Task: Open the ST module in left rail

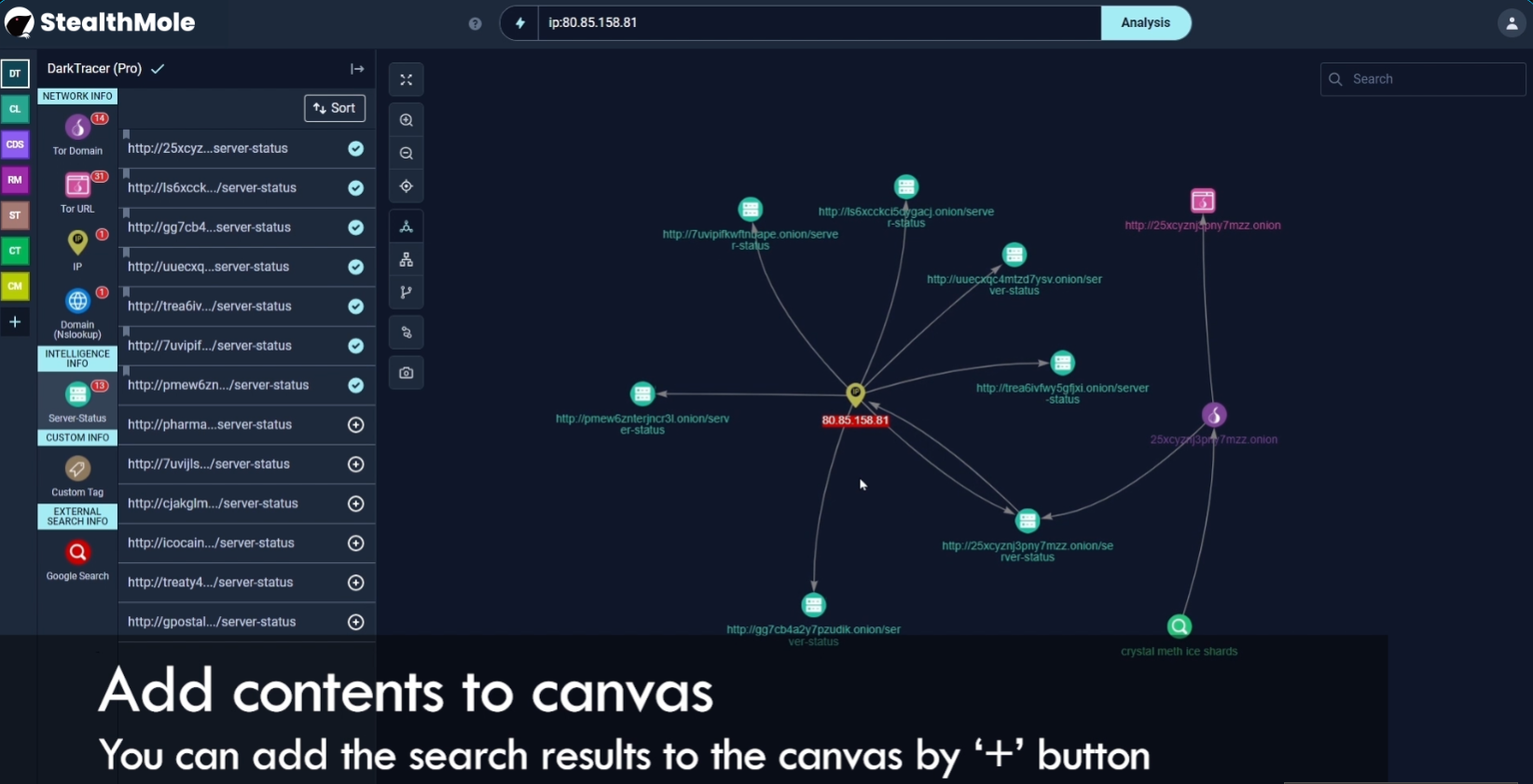Action: point(15,215)
